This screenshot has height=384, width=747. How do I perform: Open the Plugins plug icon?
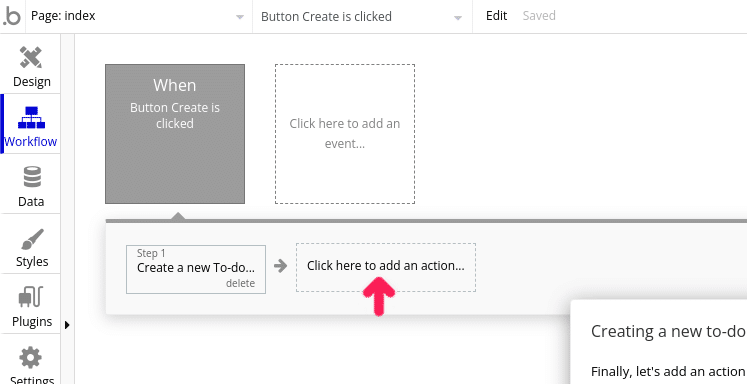click(31, 297)
